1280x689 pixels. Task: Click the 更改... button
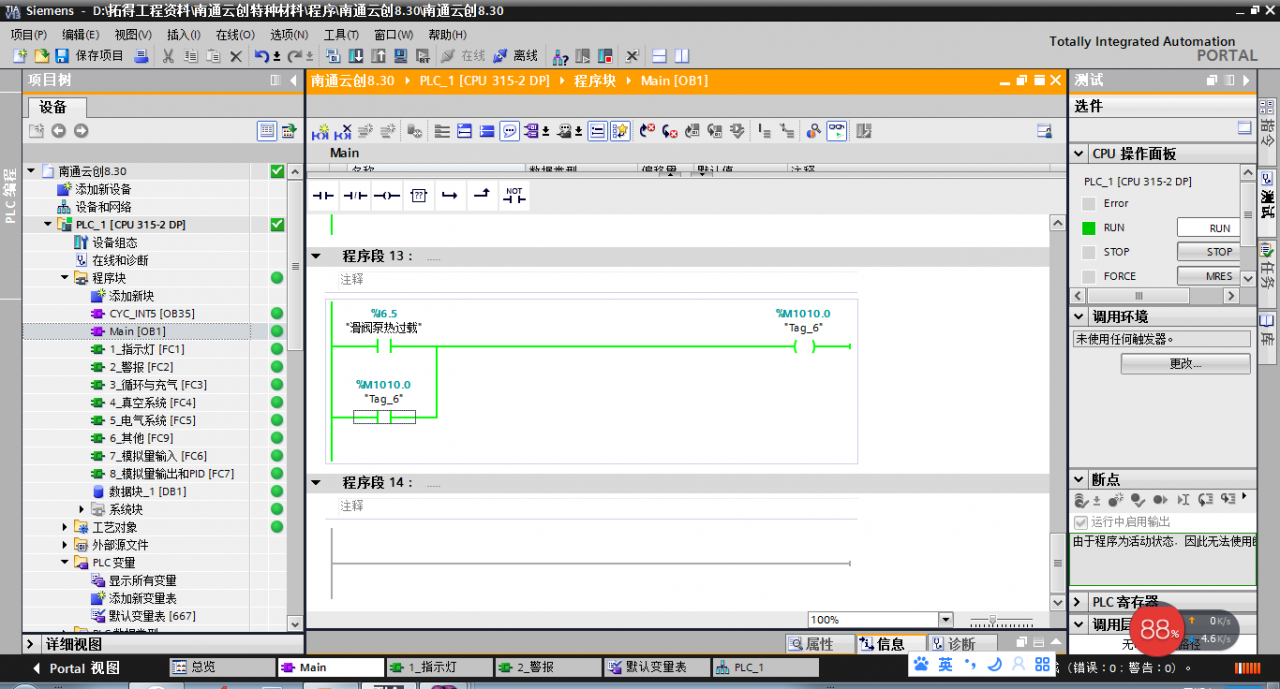pos(1185,364)
